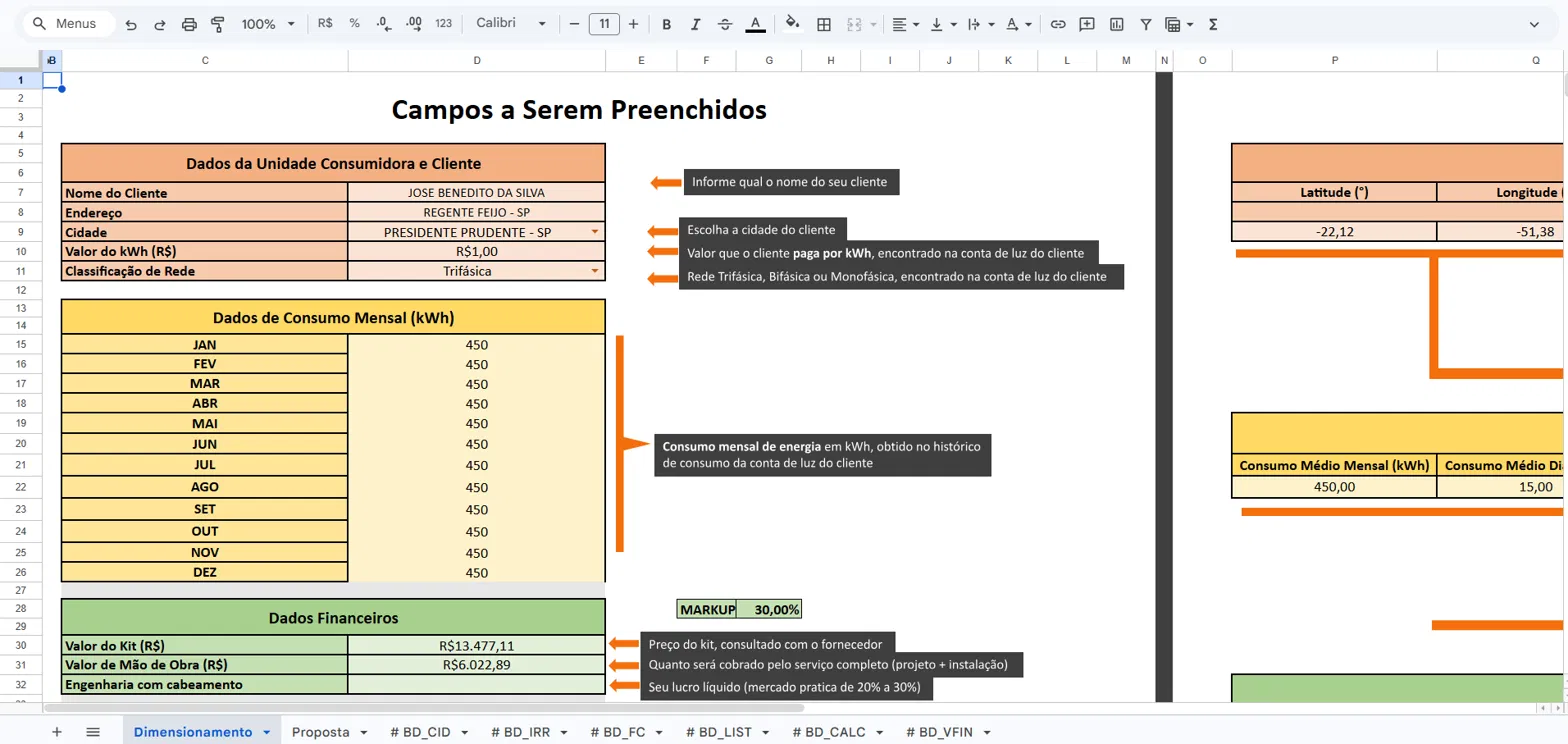The image size is (1568, 744).
Task: Switch to the # BD_VFIN sheet tab
Action: (948, 732)
